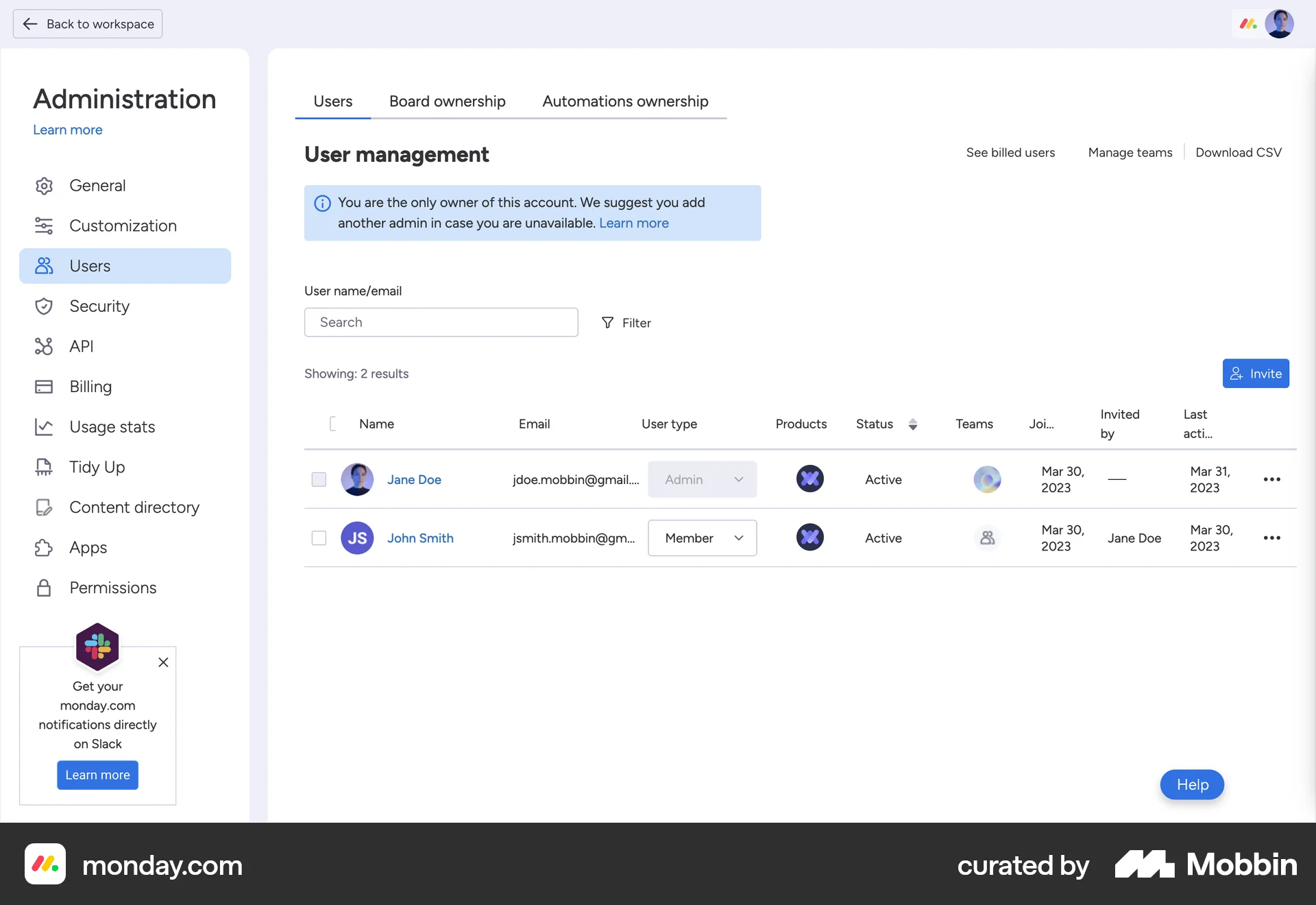The height and width of the screenshot is (905, 1316).
Task: Check the checkbox next to Jane Doe
Action: pos(319,479)
